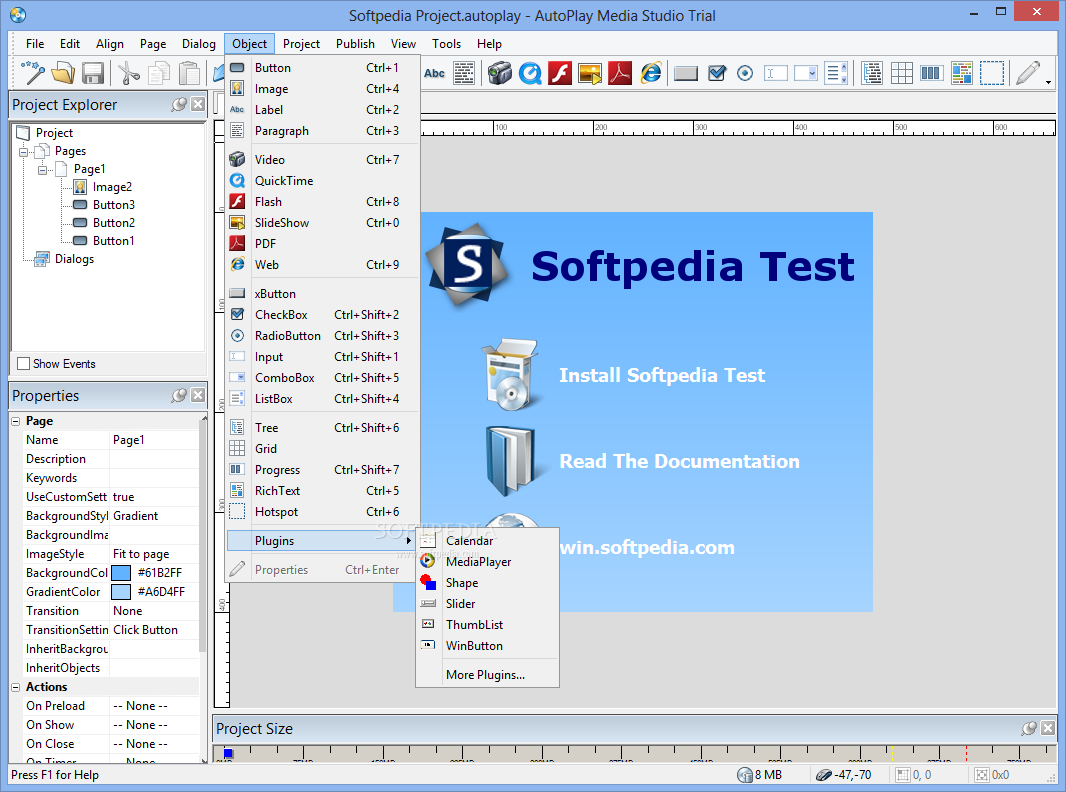Insert a PDF object from the toolbar
Viewport: 1066px width, 792px height.
pos(619,73)
